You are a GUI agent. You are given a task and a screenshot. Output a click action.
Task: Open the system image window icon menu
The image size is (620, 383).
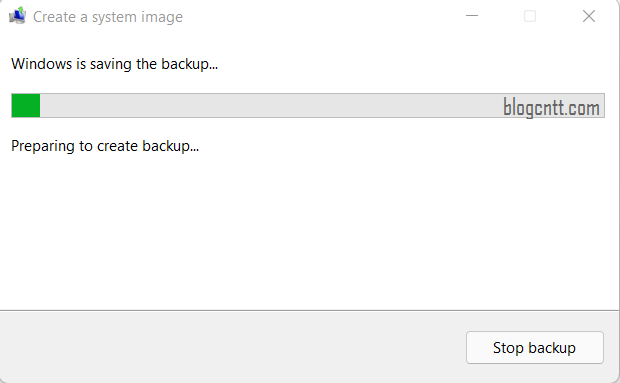pos(17,16)
